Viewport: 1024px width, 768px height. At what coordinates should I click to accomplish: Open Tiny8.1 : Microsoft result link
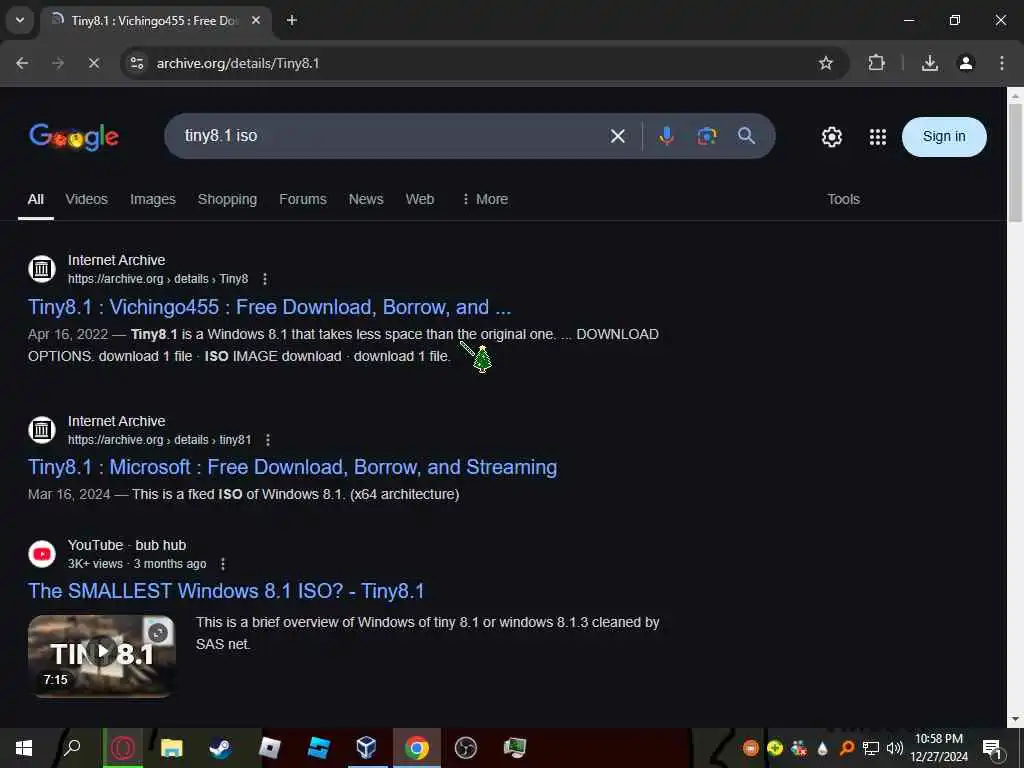[292, 467]
